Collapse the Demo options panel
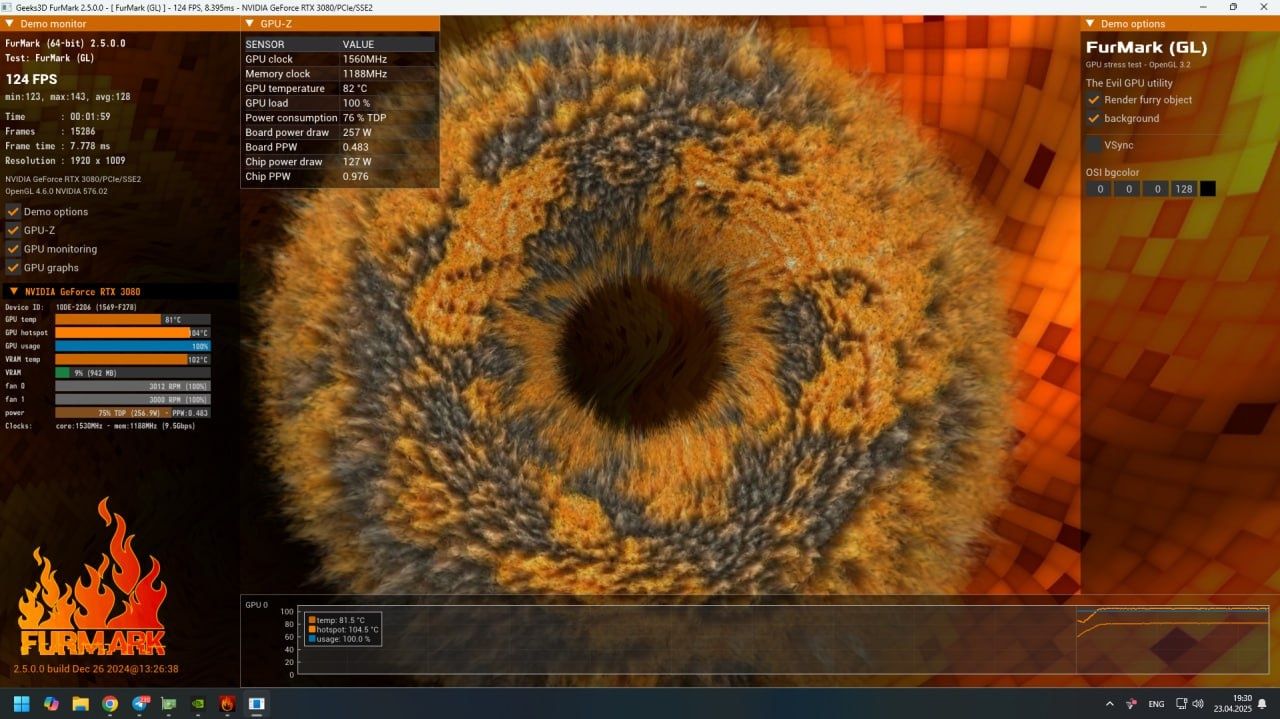 click(x=1090, y=23)
